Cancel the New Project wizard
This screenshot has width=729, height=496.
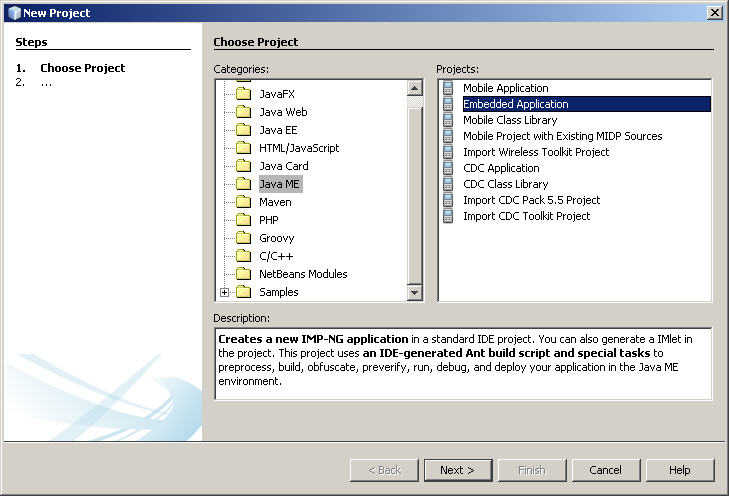point(606,470)
